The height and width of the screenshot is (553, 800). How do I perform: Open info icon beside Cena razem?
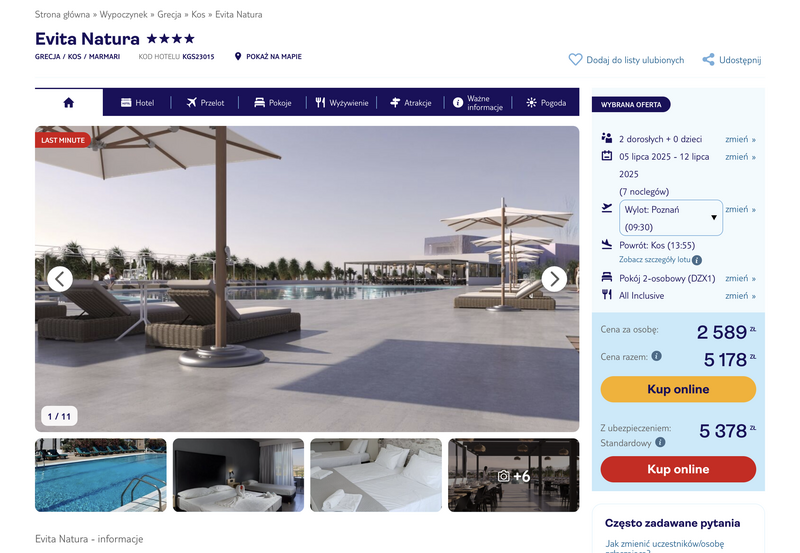click(x=657, y=356)
